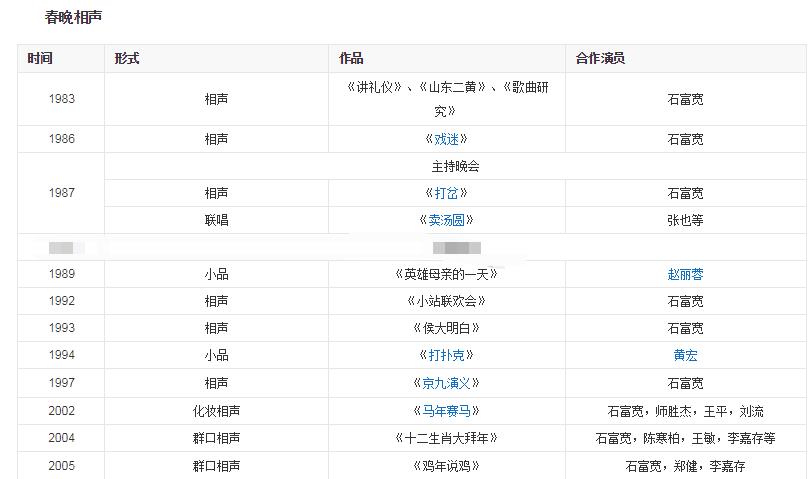Viewport: 810px width, 479px height.
Task: Open the 《戏迷》 work link
Action: [446, 139]
